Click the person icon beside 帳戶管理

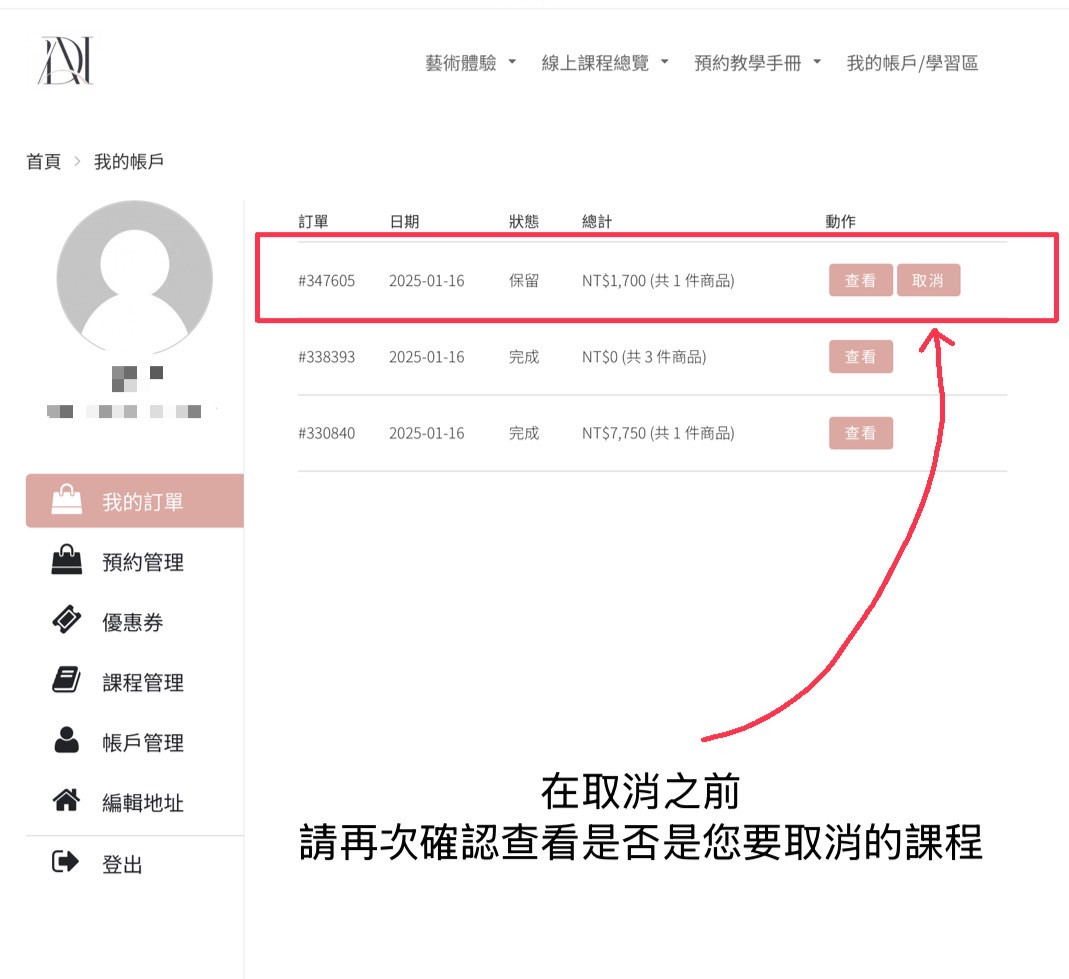(66, 742)
